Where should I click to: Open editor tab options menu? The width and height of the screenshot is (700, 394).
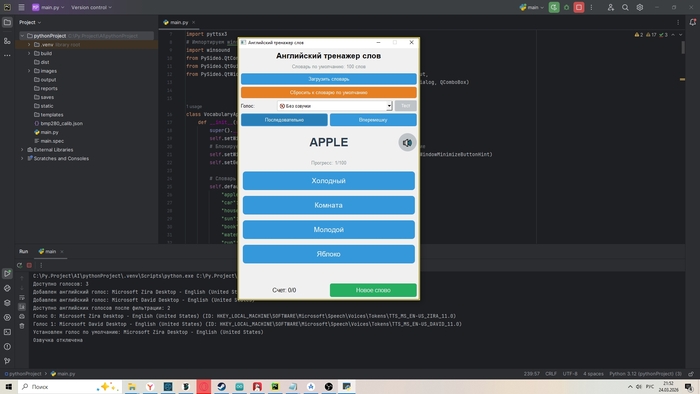pyautogui.click(x=678, y=22)
